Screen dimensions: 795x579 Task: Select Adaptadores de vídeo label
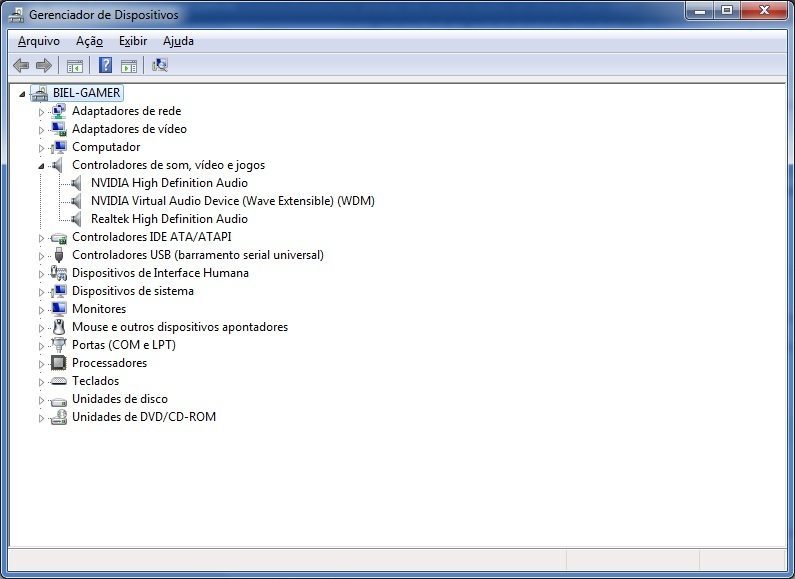129,129
